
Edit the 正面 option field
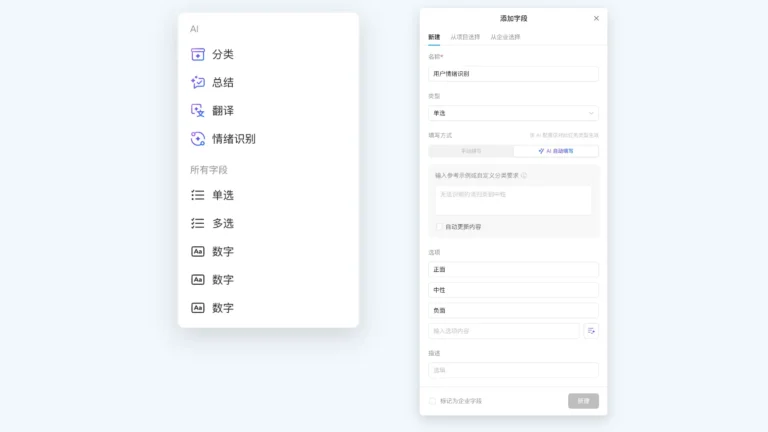[x=513, y=269]
